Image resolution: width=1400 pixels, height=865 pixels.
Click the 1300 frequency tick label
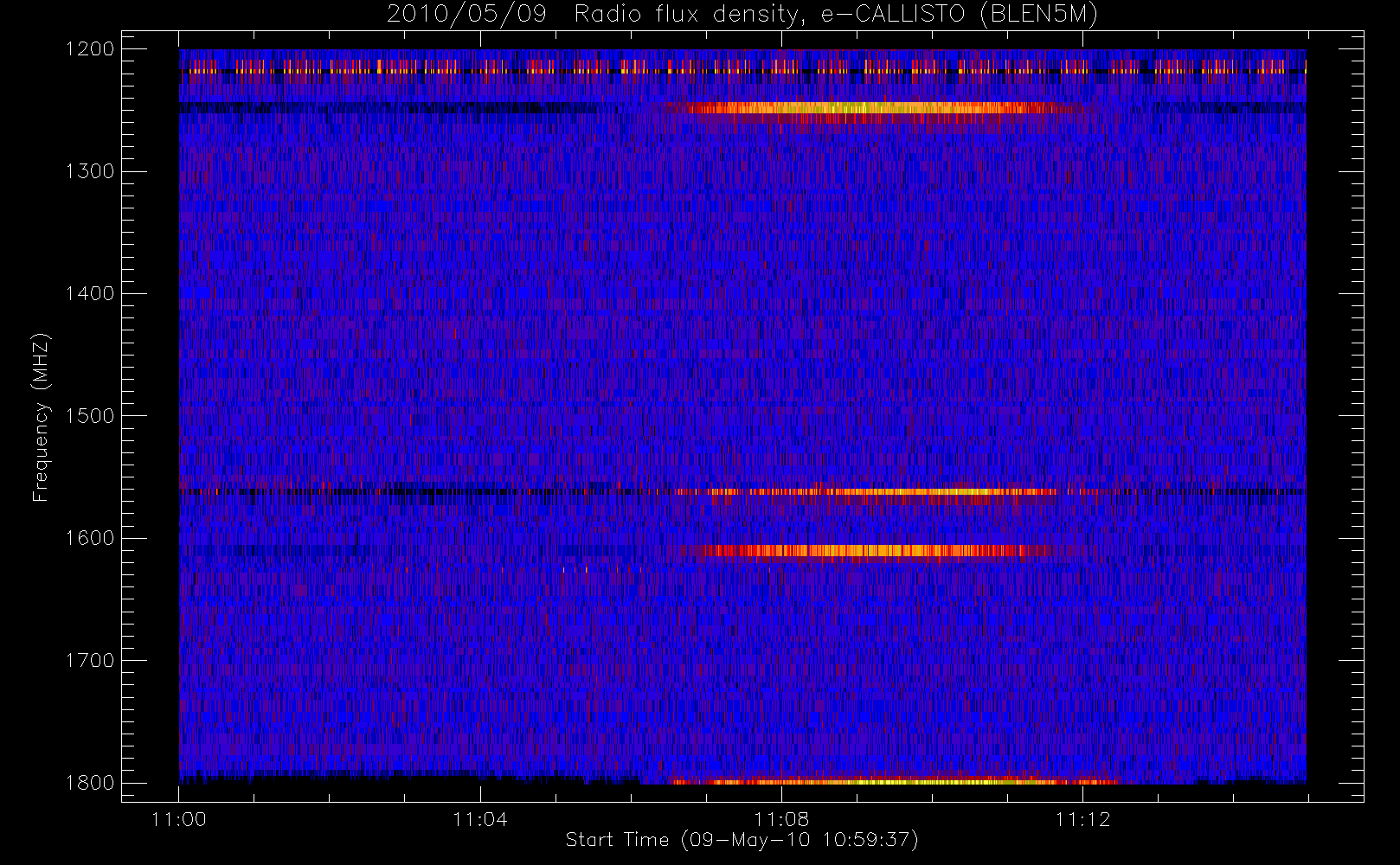click(x=90, y=171)
